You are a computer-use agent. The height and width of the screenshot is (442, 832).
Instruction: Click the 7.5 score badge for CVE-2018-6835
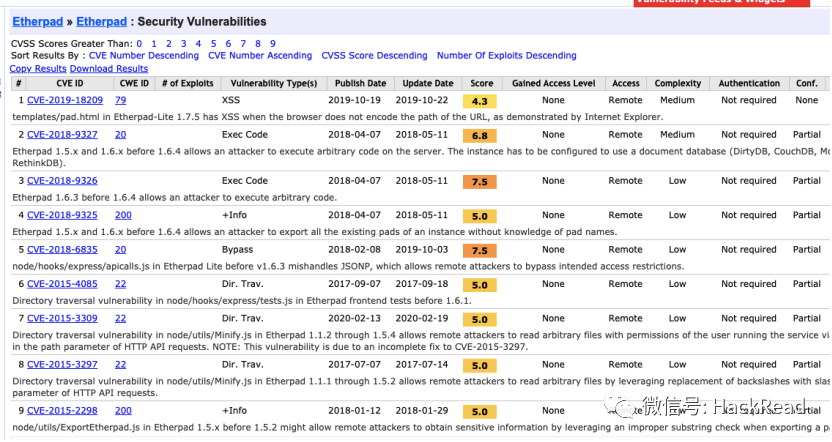480,251
